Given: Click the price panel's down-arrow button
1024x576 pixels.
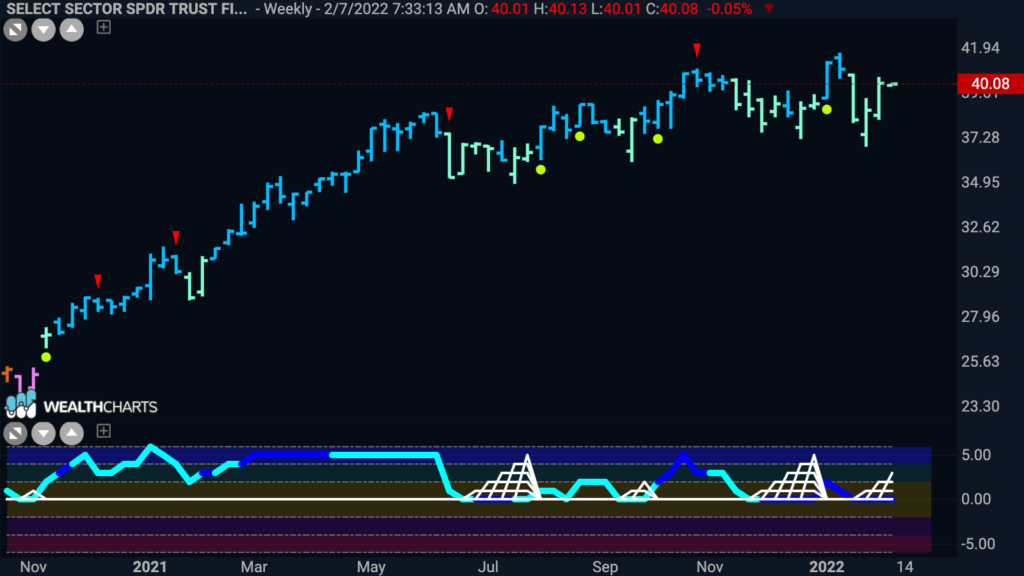Looking at the screenshot, I should (43, 29).
